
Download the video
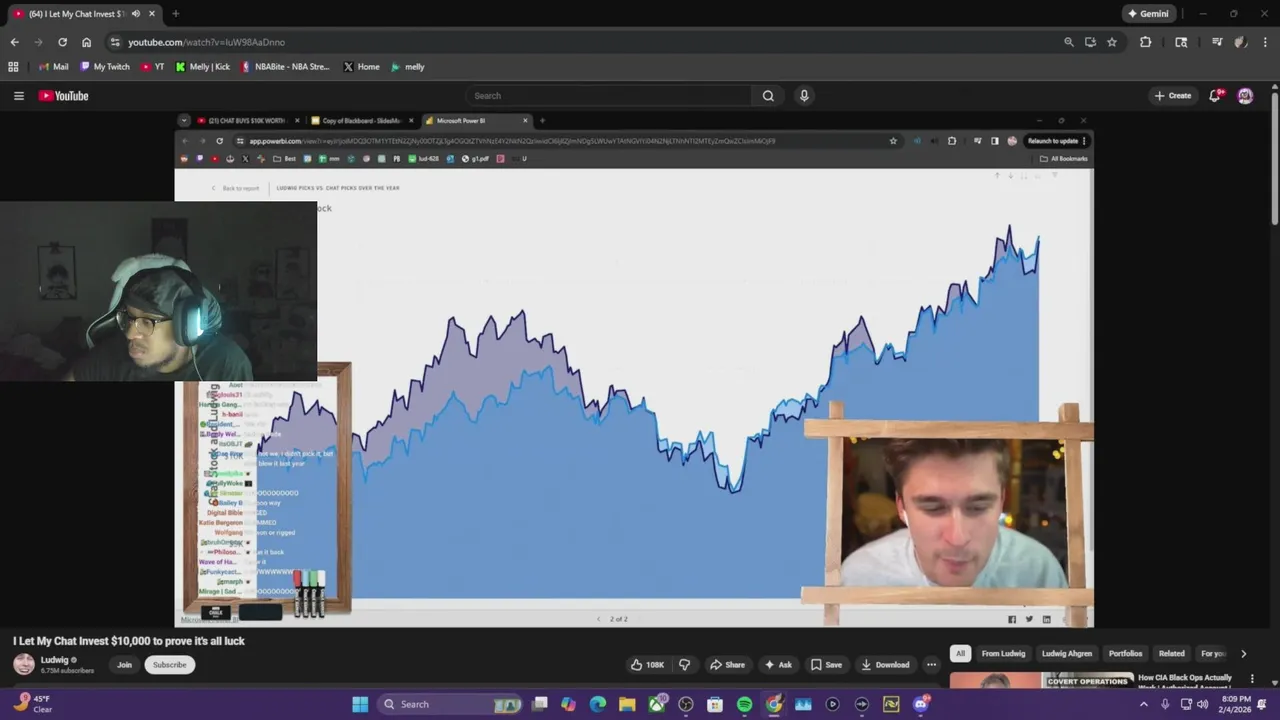(885, 664)
